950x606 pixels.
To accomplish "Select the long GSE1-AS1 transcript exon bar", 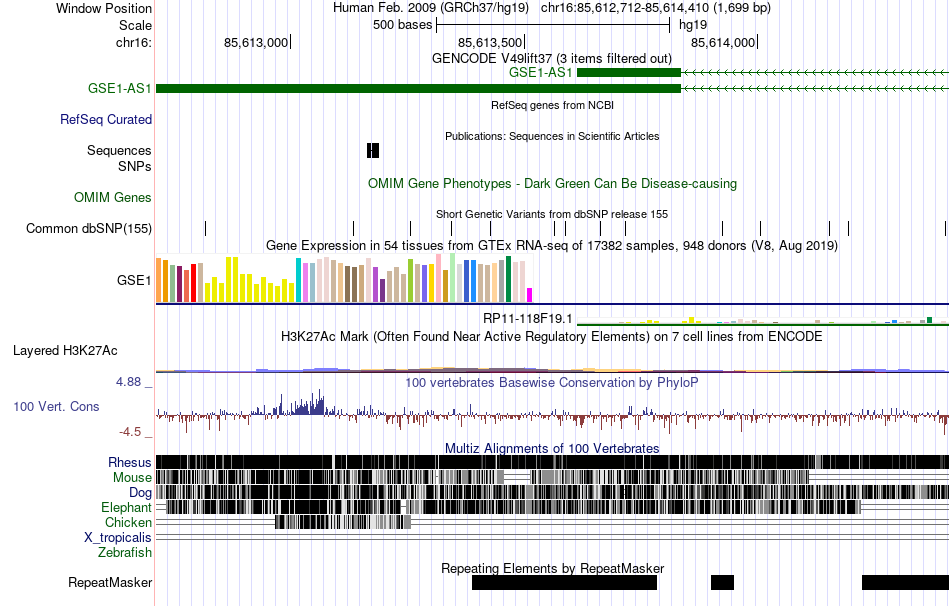I will pos(419,88).
